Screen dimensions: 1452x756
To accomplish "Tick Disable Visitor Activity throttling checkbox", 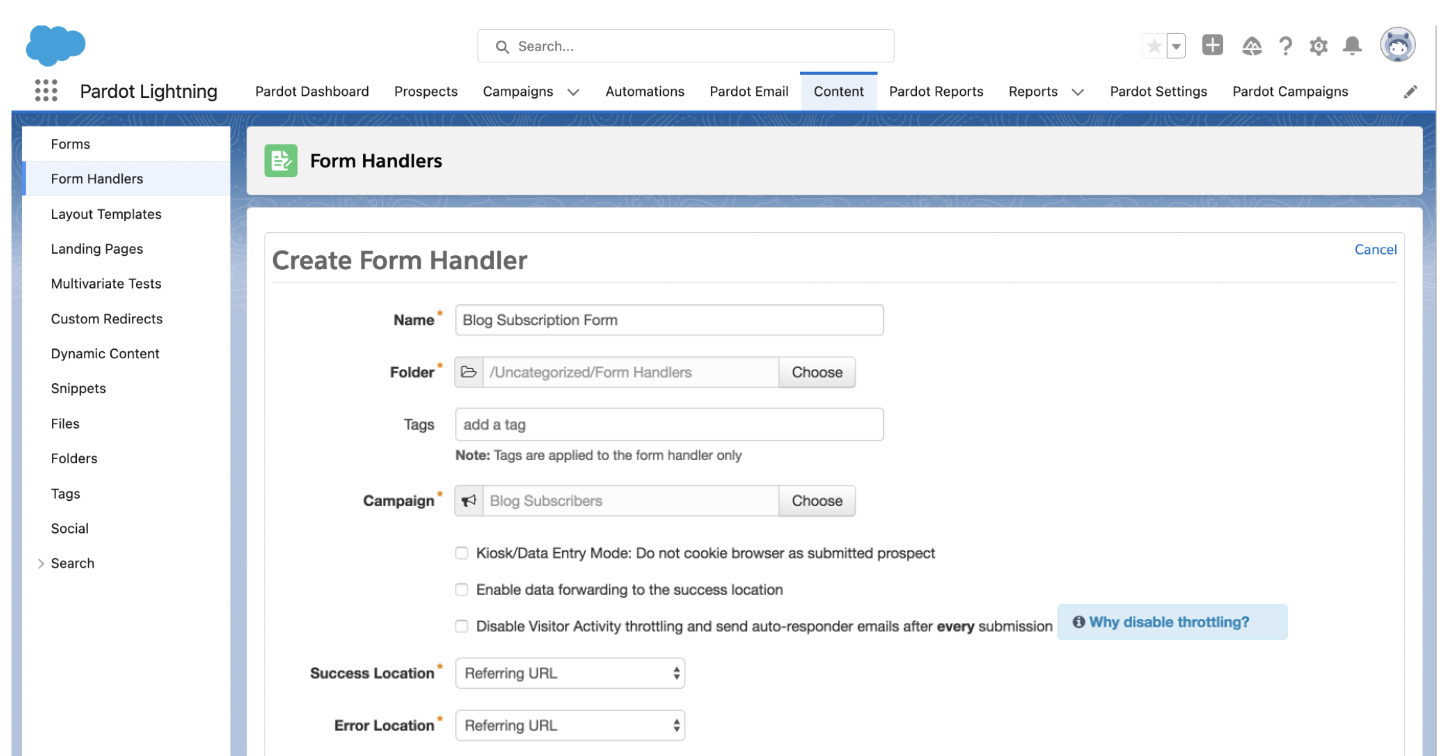I will [462, 626].
